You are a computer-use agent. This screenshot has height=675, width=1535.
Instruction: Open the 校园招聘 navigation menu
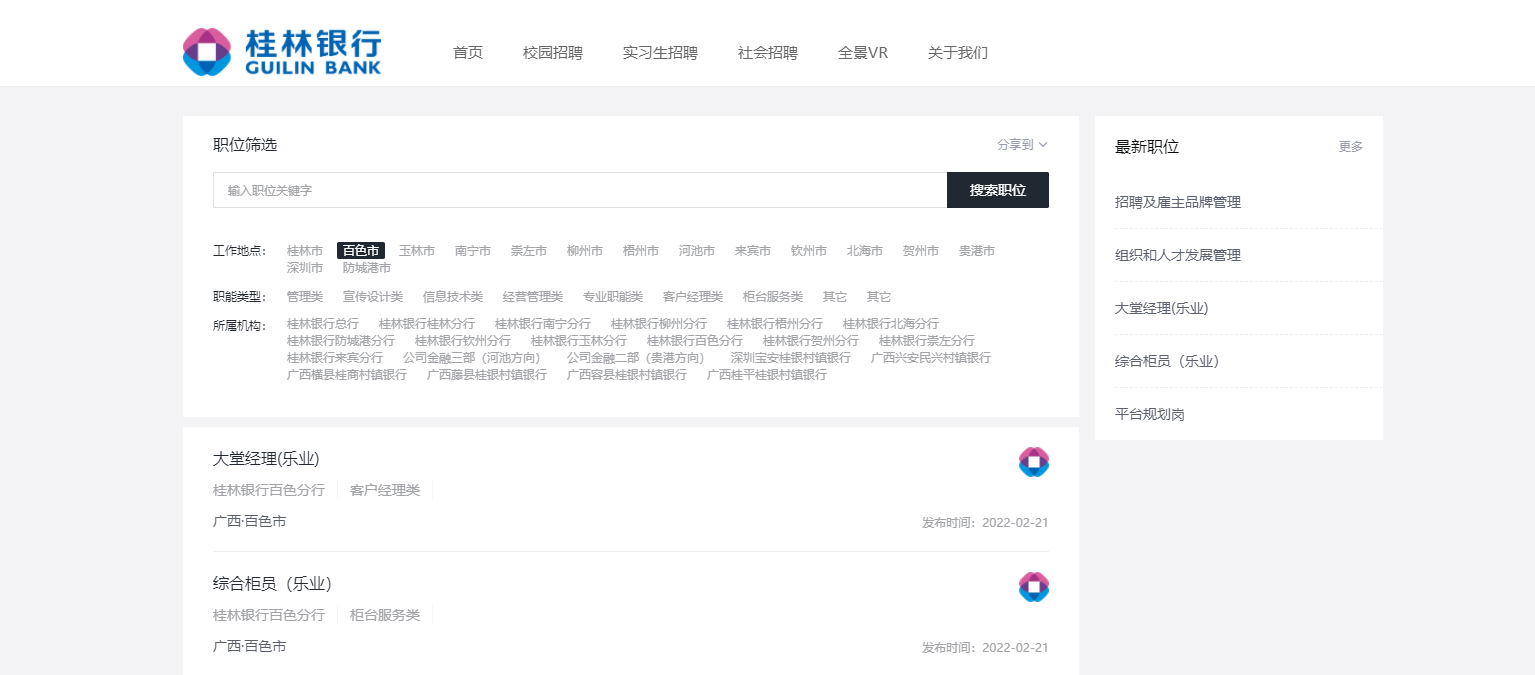pyautogui.click(x=552, y=53)
